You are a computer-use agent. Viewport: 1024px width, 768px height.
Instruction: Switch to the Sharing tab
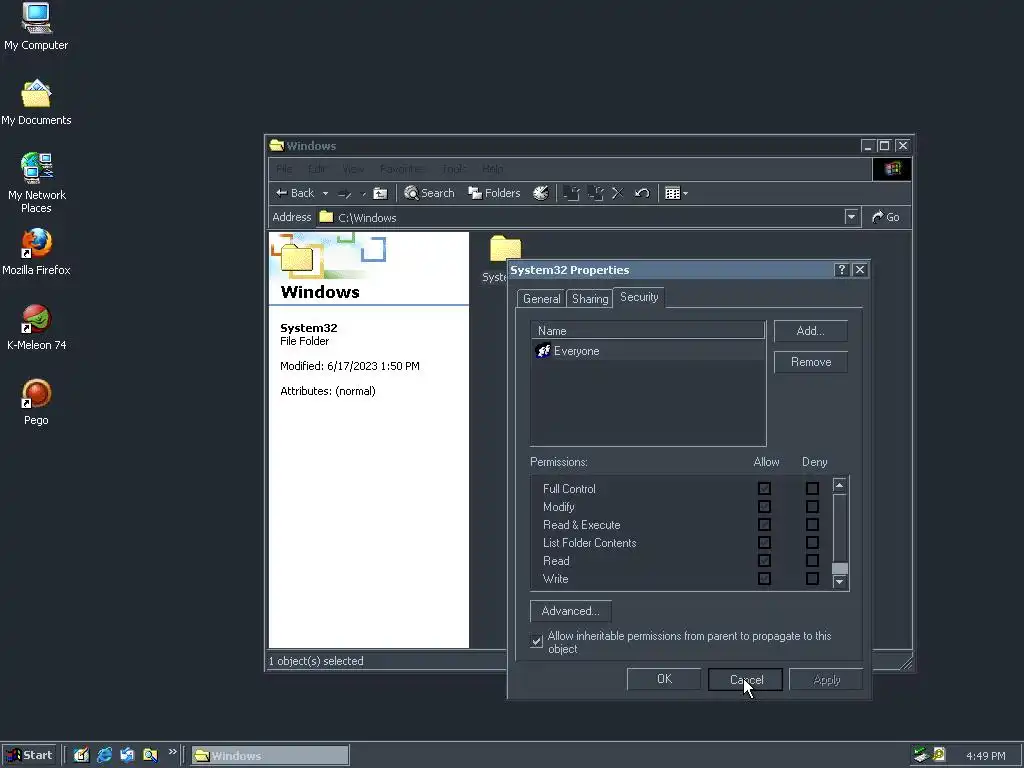590,298
